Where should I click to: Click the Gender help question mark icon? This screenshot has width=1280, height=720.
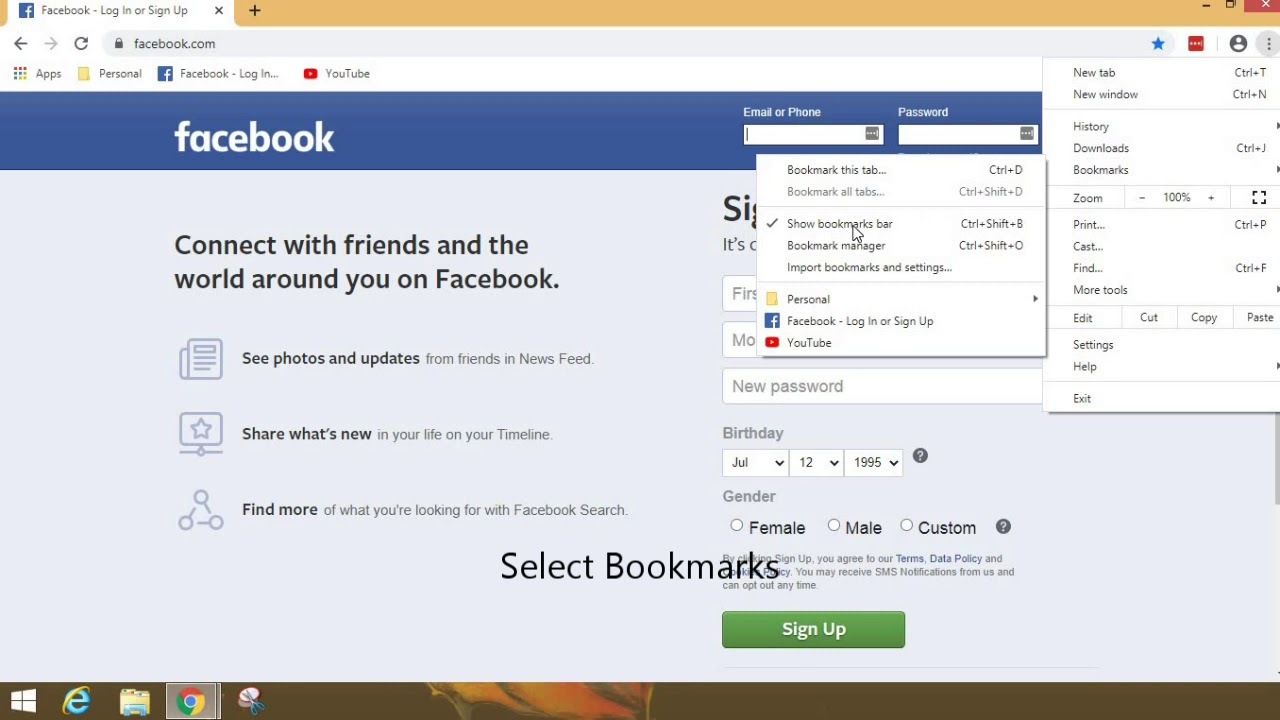(x=1003, y=527)
